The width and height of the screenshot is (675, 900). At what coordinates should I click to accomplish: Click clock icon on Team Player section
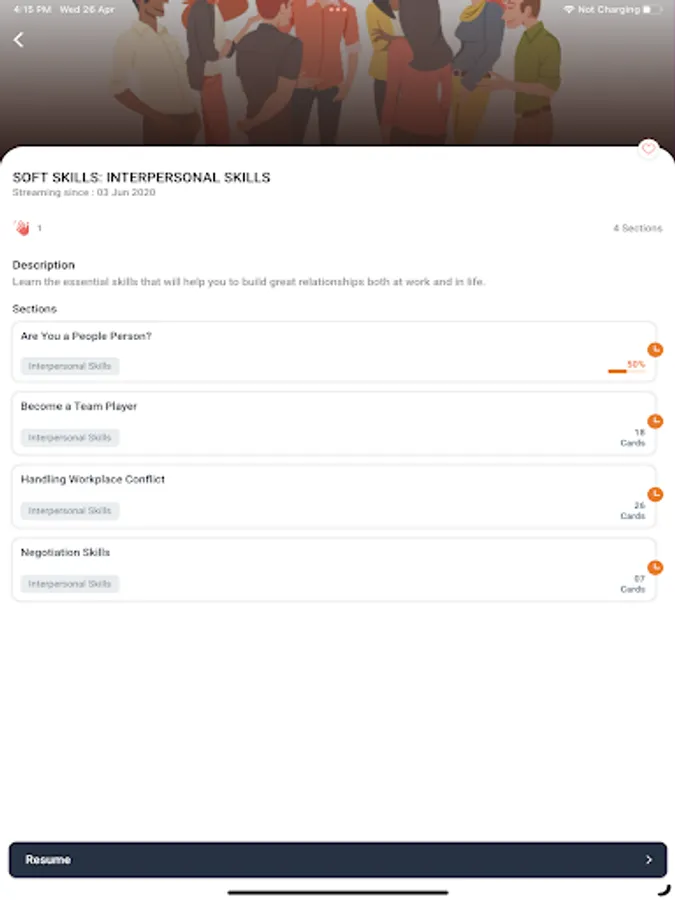point(655,421)
